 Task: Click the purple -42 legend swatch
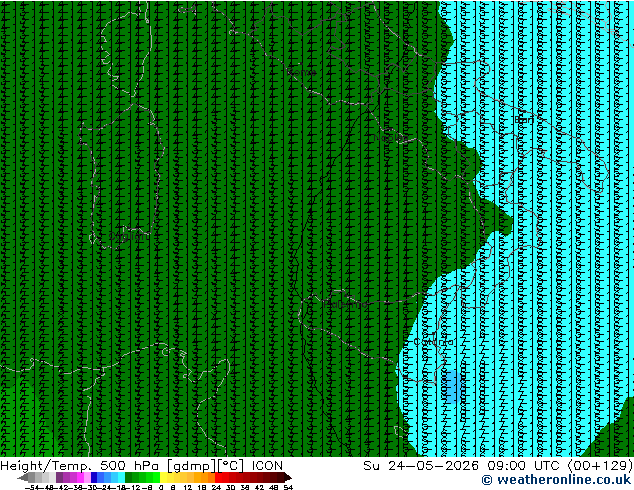[59, 477]
